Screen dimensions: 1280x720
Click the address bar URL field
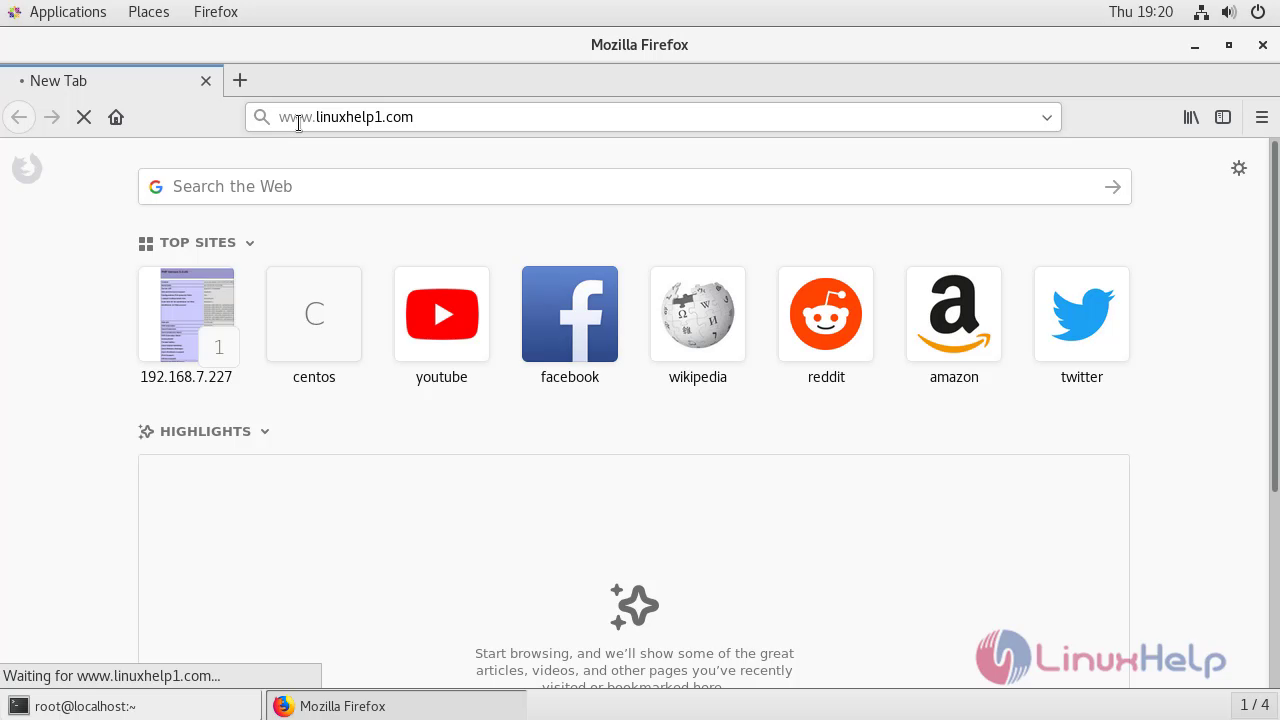tap(653, 117)
